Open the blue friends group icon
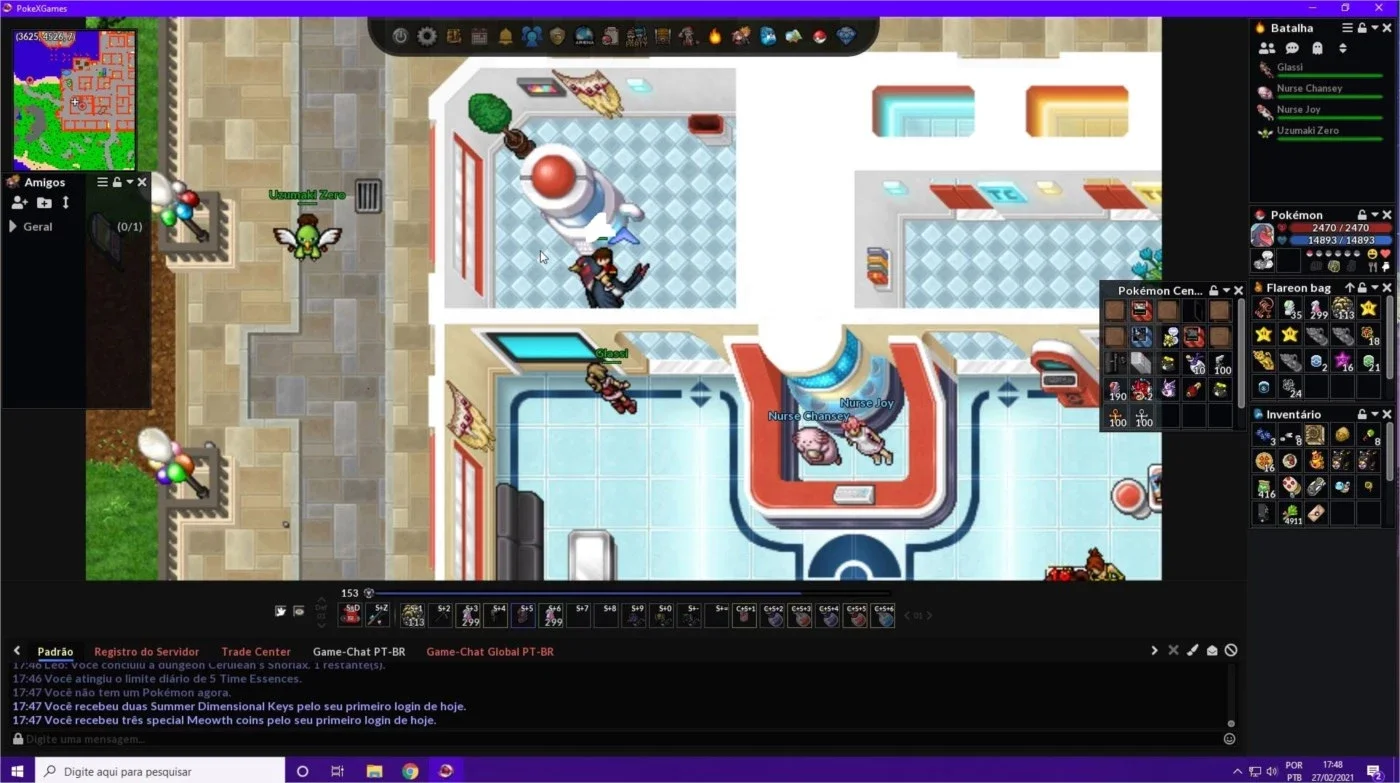The height and width of the screenshot is (783, 1400). click(x=531, y=36)
